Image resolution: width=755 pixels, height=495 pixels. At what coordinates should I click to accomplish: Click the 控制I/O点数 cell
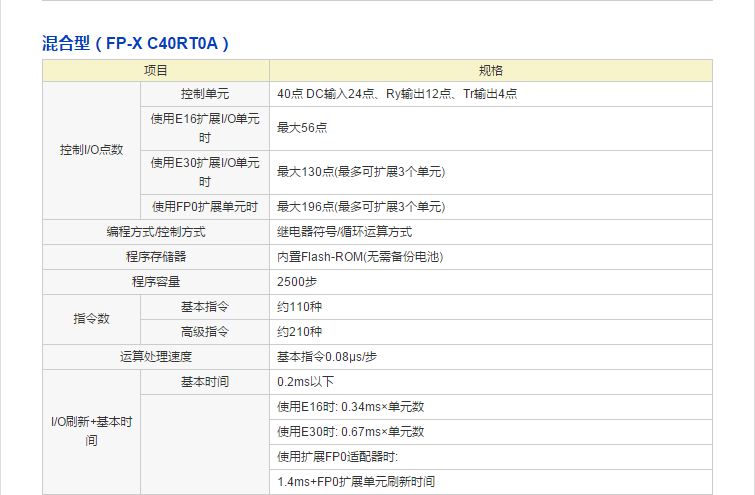91,150
